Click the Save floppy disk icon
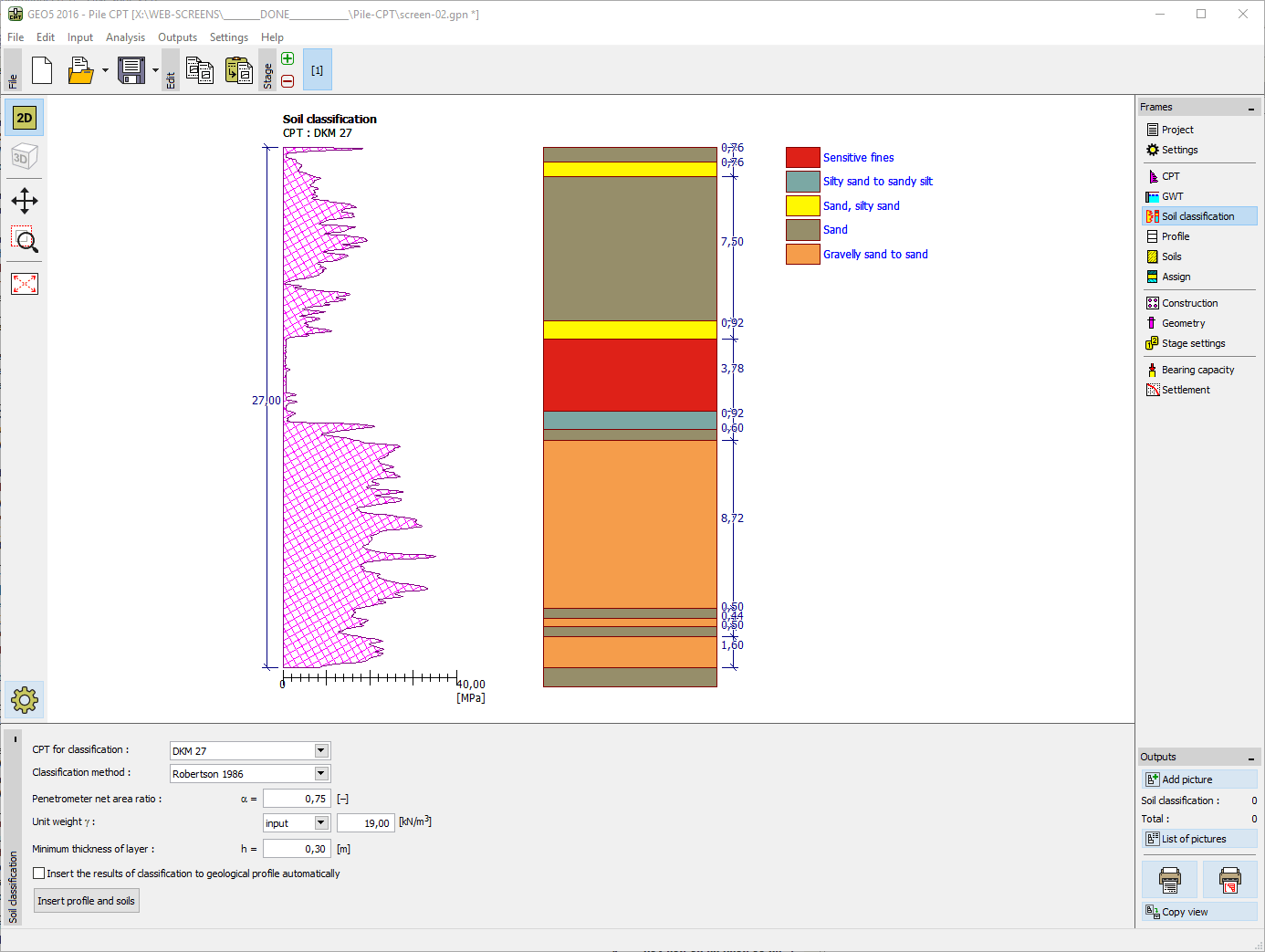The image size is (1265, 952). pyautogui.click(x=131, y=70)
